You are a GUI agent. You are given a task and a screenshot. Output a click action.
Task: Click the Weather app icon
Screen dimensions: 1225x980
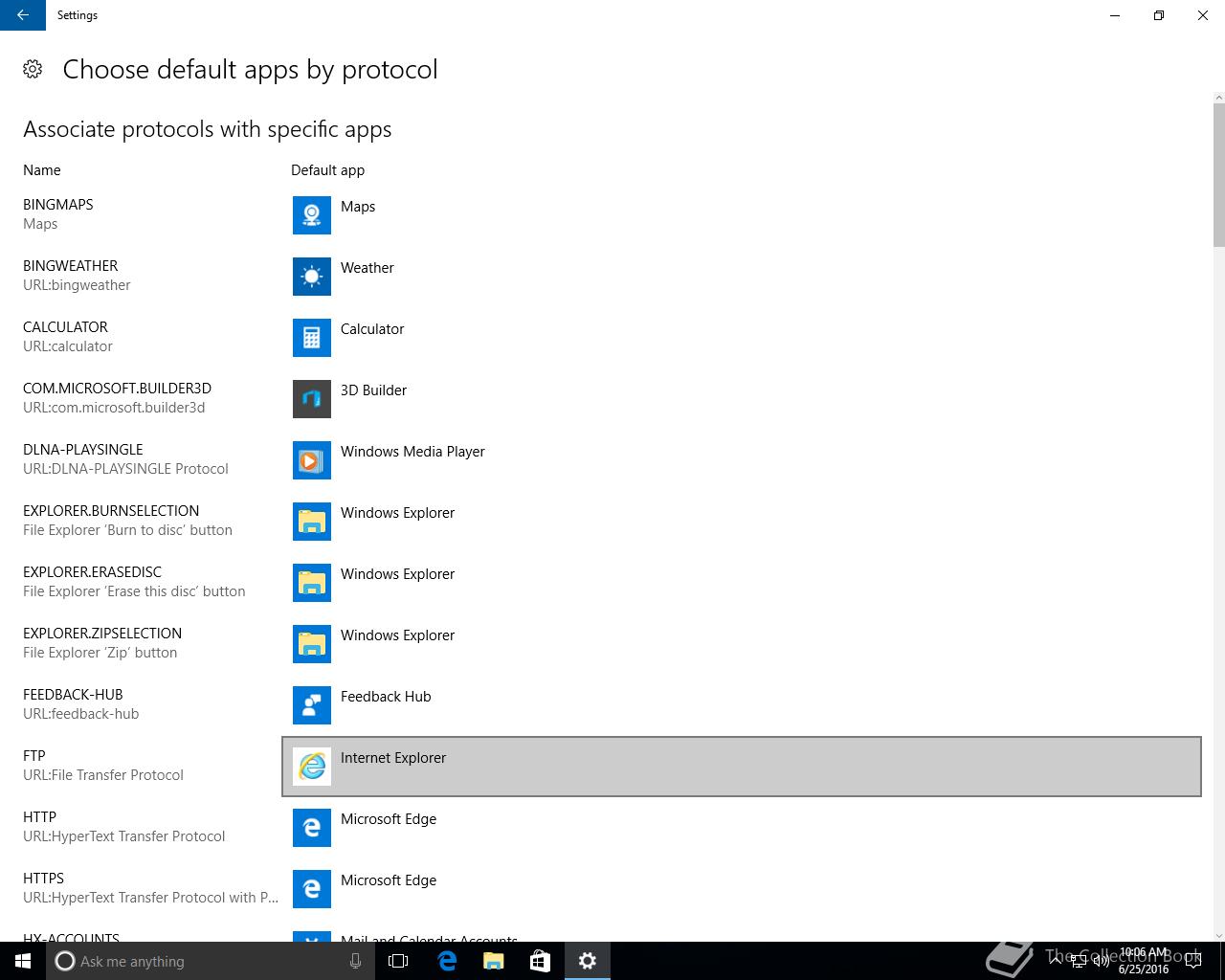pyautogui.click(x=312, y=277)
